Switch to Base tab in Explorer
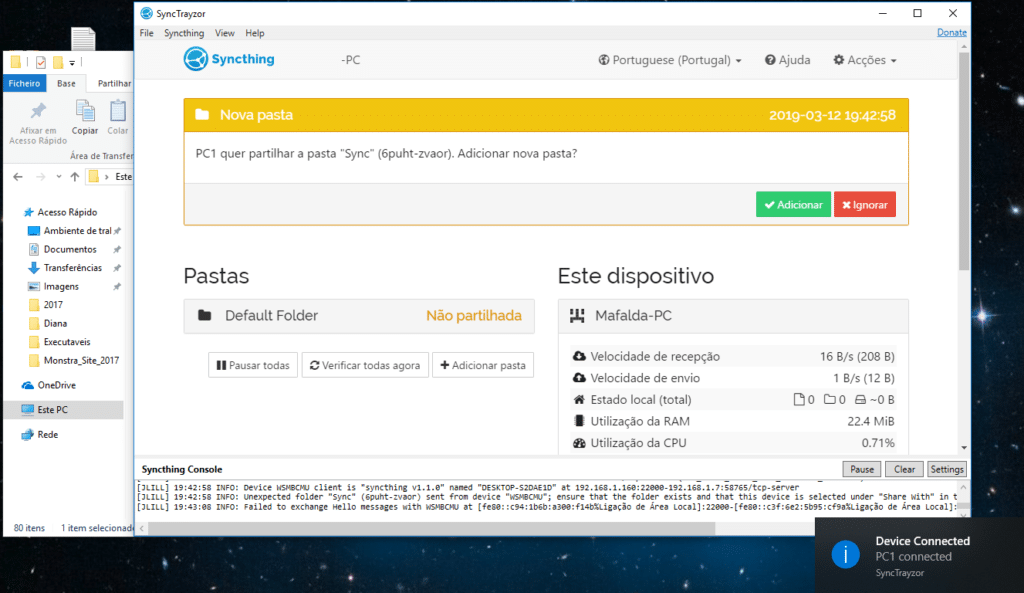The height and width of the screenshot is (593, 1024). (x=66, y=83)
